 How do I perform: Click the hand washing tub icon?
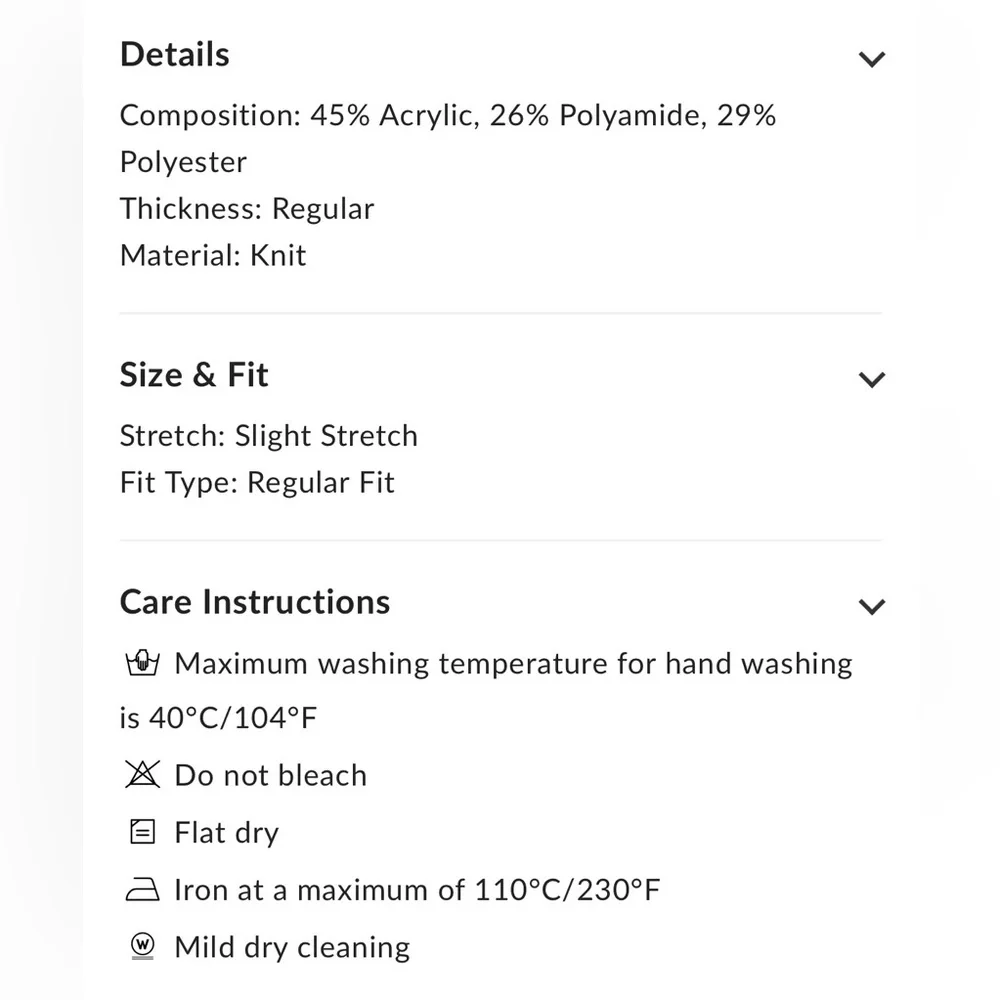click(x=143, y=664)
